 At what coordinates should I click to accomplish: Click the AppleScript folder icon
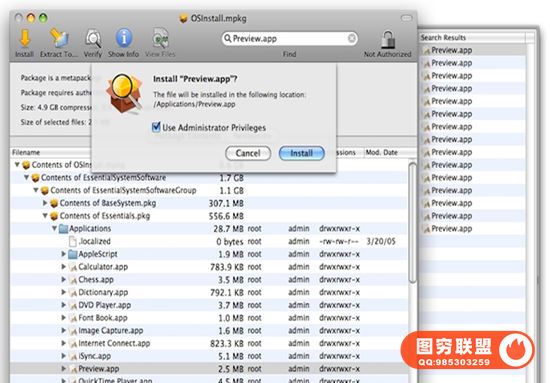(x=73, y=254)
